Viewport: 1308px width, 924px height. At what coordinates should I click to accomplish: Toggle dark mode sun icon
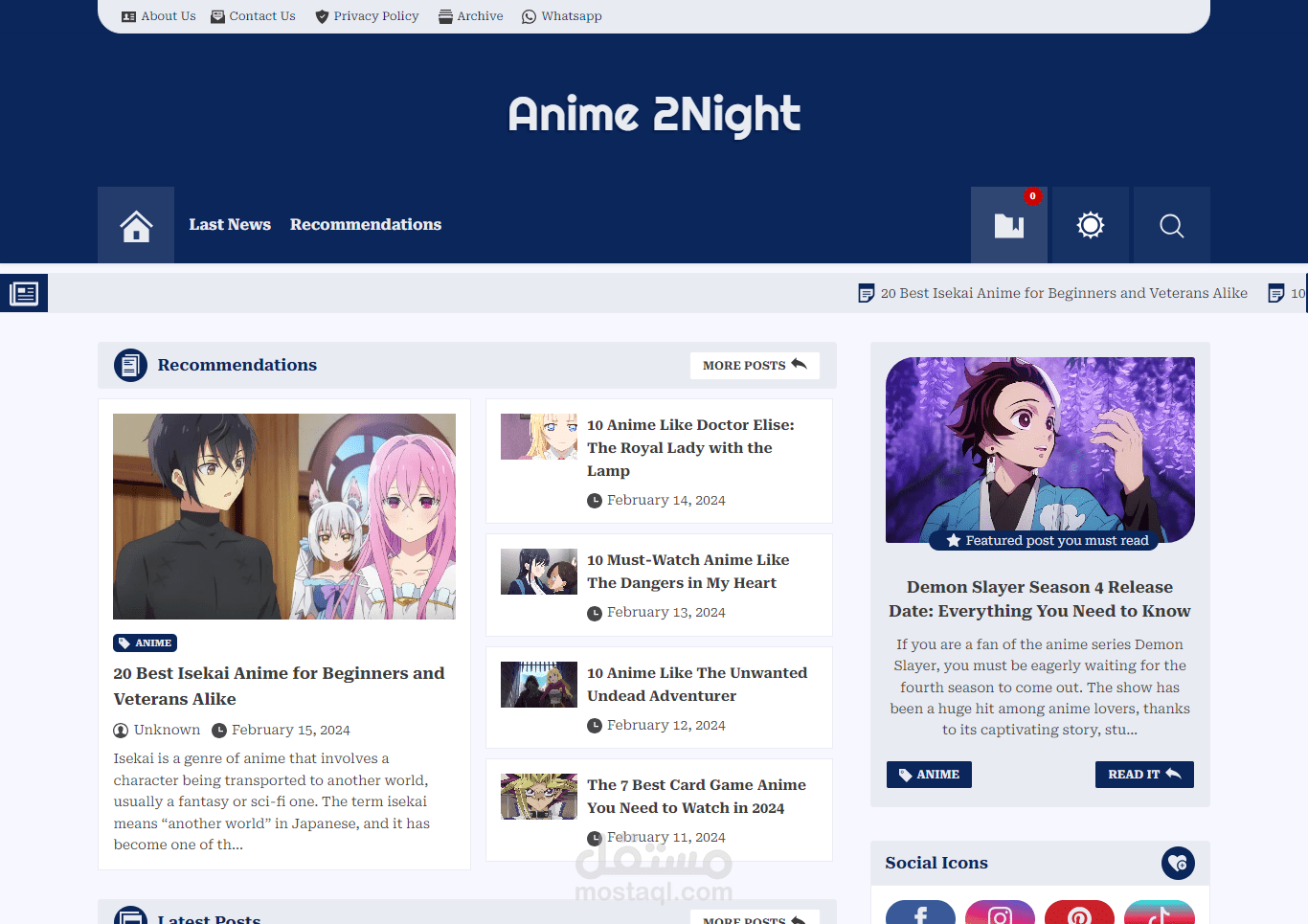1091,225
